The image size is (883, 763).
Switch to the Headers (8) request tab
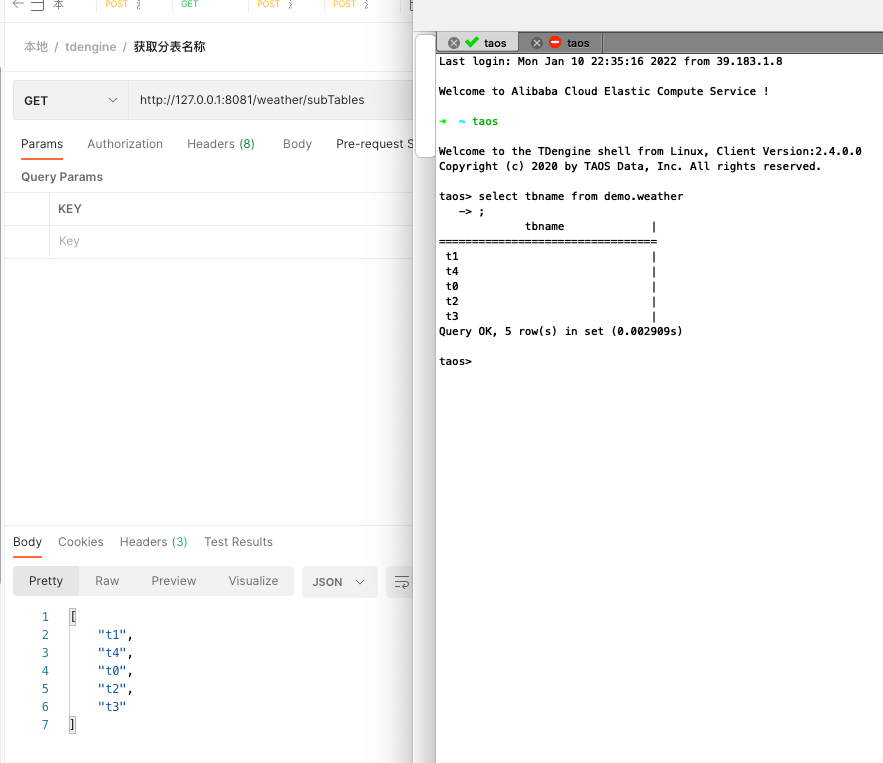[x=220, y=144]
